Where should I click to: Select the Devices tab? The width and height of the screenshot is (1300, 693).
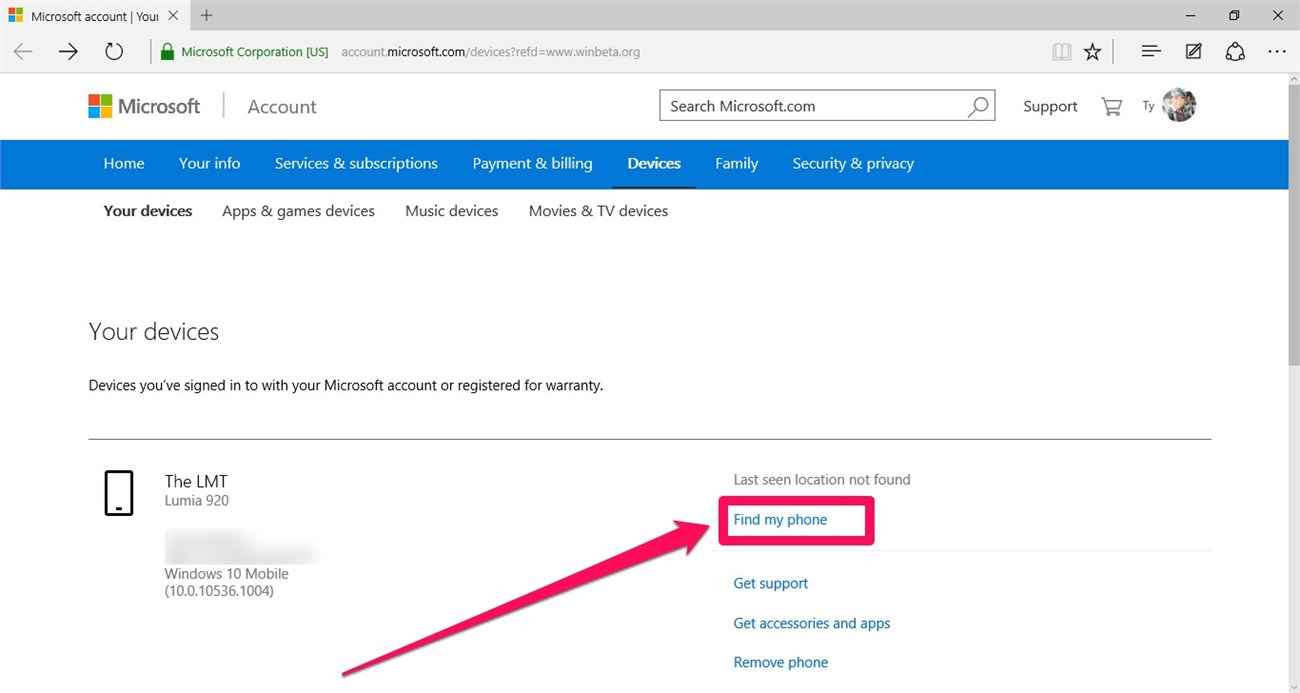click(654, 163)
